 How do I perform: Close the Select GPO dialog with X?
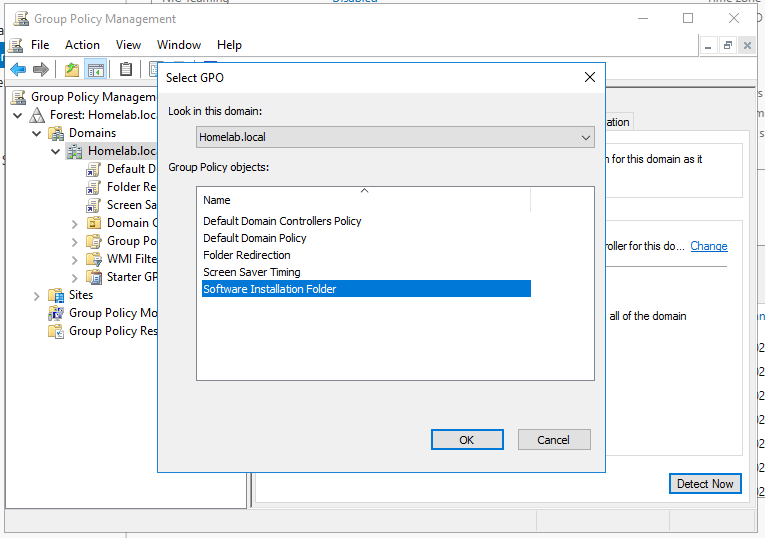click(590, 77)
